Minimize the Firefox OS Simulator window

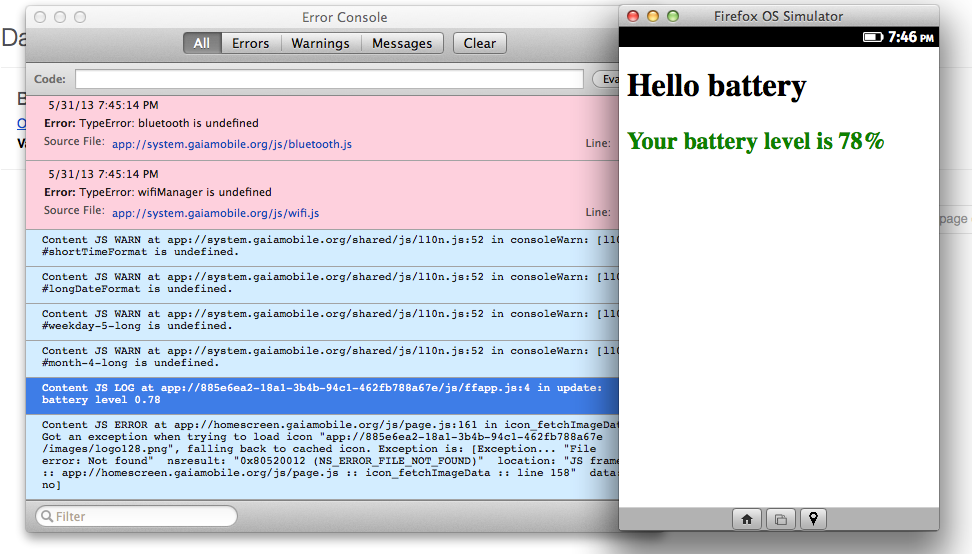pyautogui.click(x=654, y=16)
